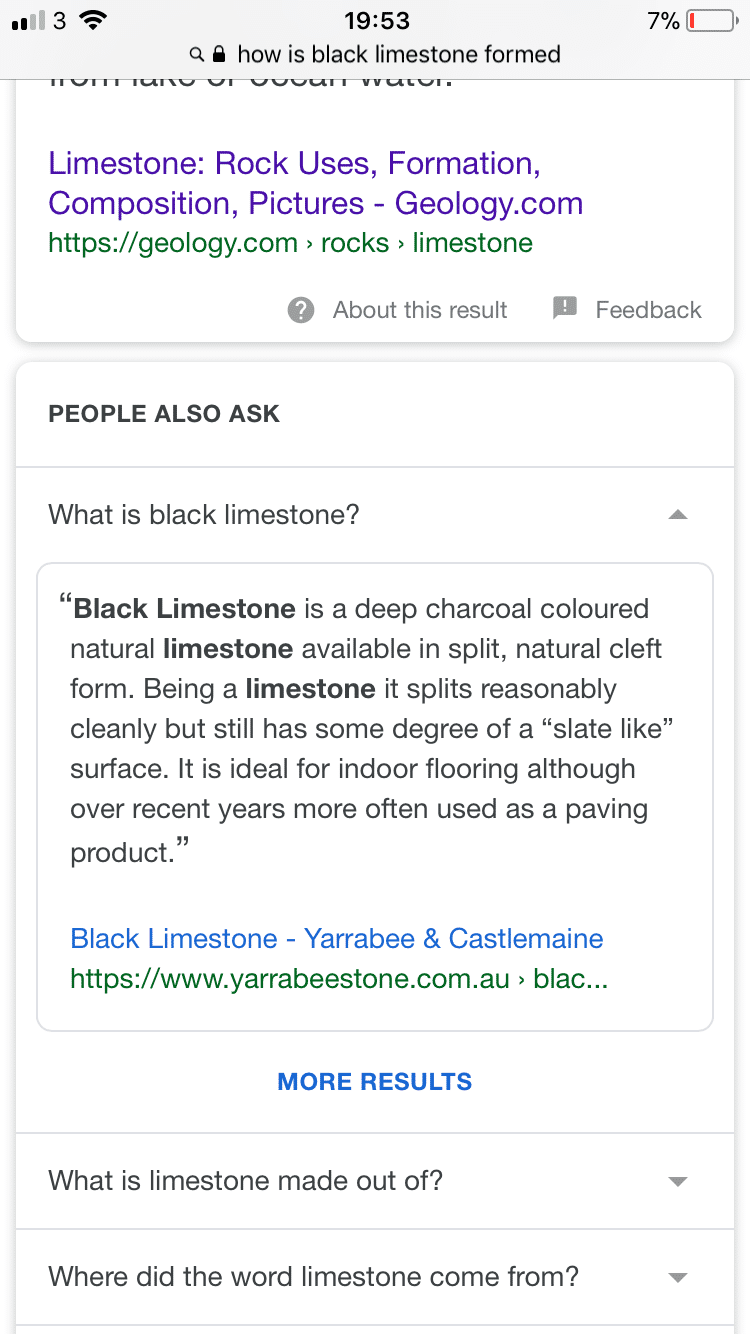This screenshot has height=1334, width=750.
Task: Open the Black Limestone - Yarrabee & Castlemaine link
Action: click(337, 939)
